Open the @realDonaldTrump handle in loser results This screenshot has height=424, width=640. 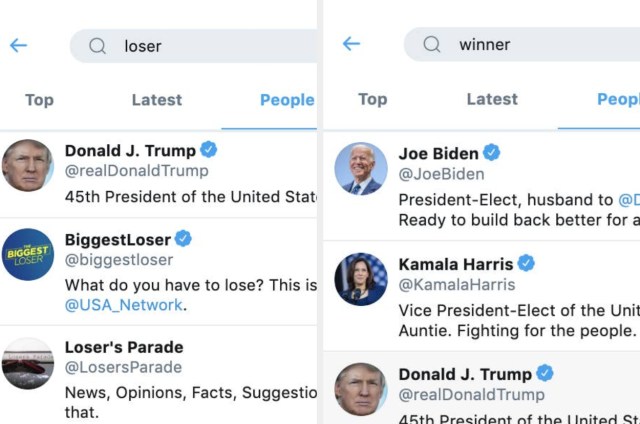tap(137, 171)
